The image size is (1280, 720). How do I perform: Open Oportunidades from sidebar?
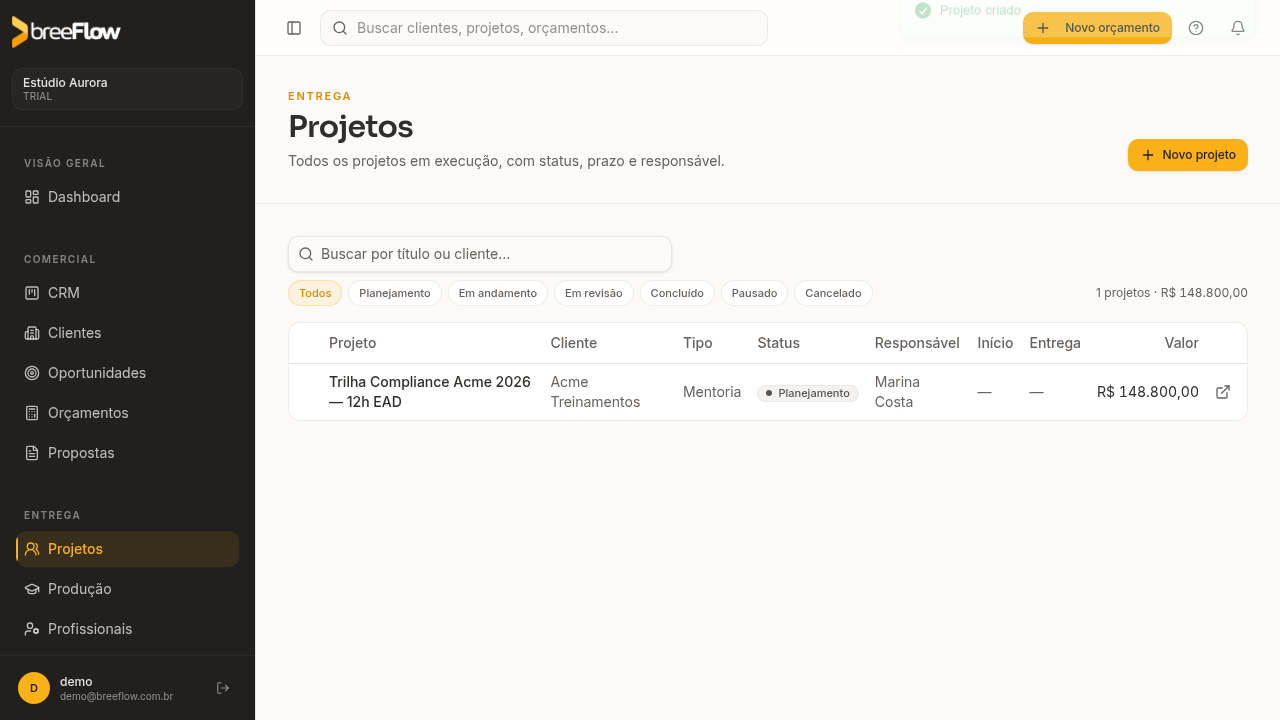point(127,373)
